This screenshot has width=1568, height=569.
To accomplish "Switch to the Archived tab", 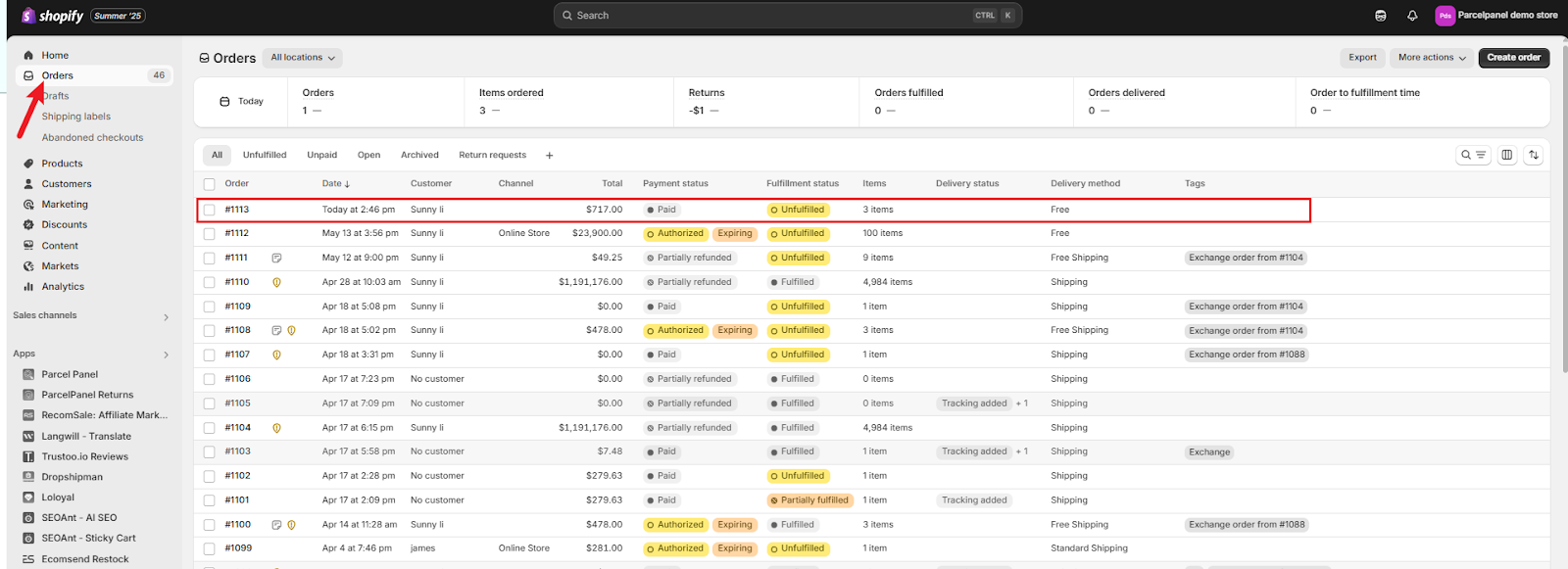I will point(419,155).
